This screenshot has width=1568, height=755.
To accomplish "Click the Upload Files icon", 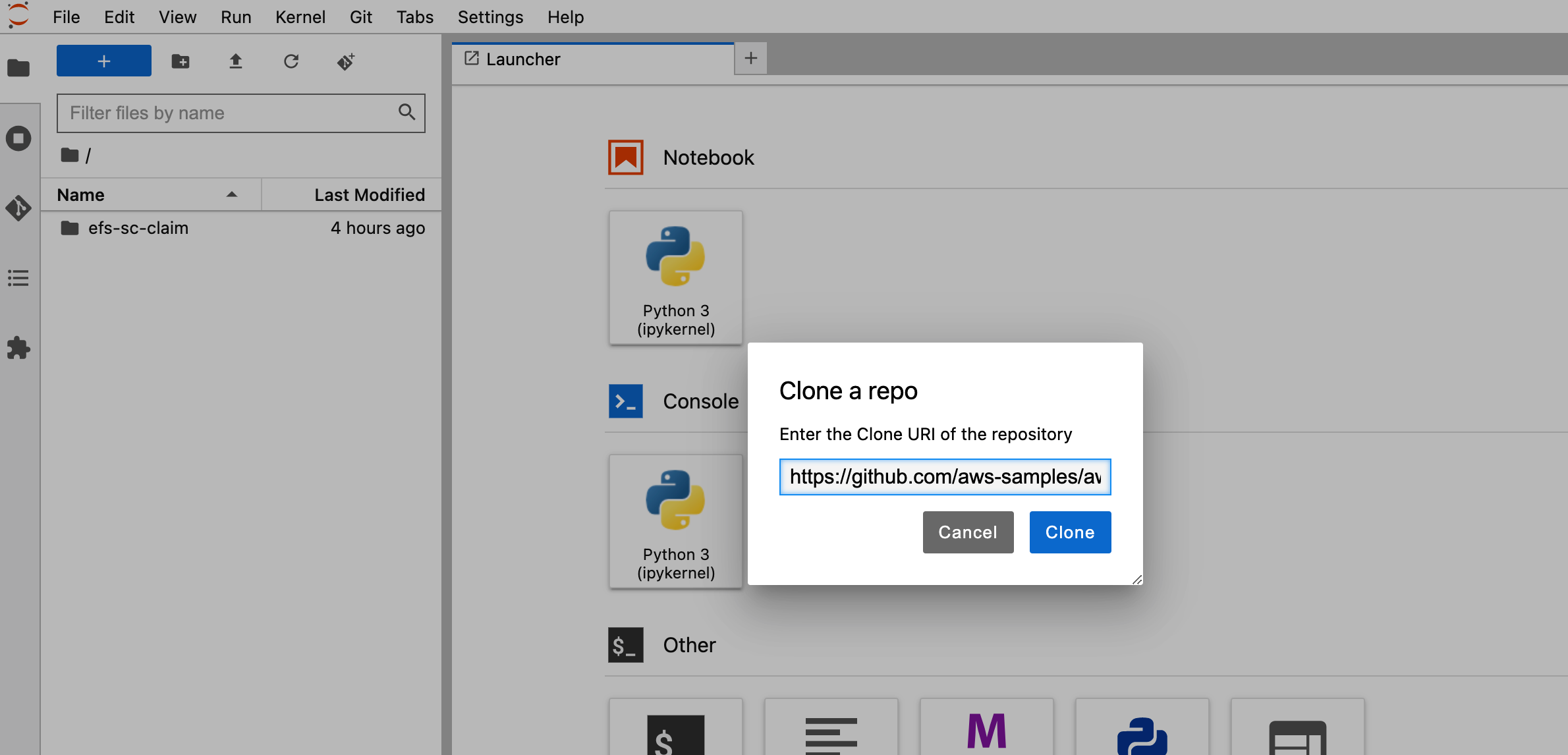I will (236, 61).
